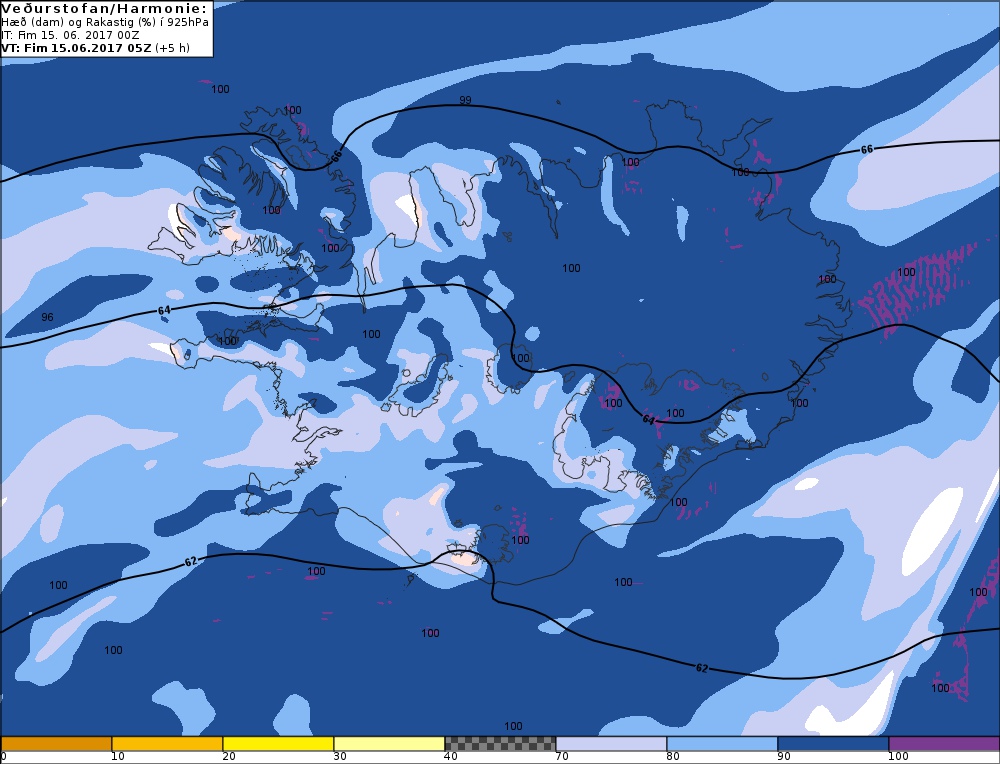Select the 'Hæð (dam) og Rakastig (%) í 925hPa' line

105,22
